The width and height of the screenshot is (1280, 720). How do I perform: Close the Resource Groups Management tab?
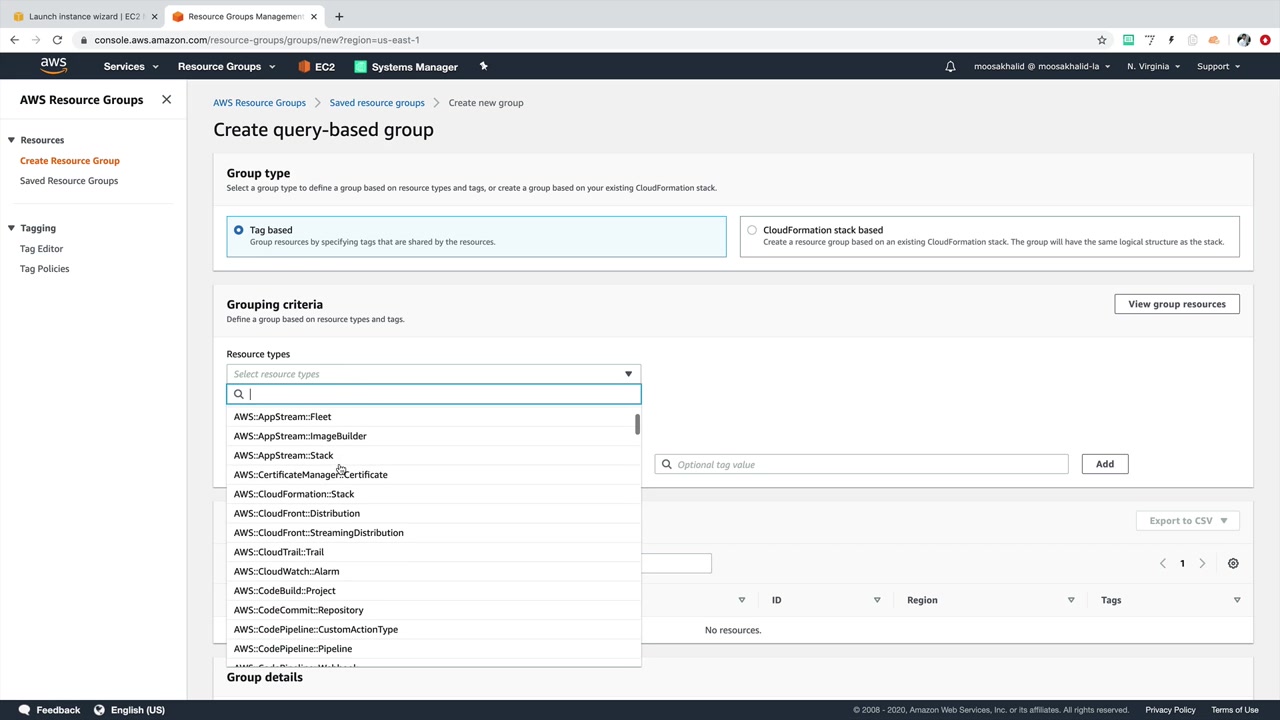pos(314,16)
